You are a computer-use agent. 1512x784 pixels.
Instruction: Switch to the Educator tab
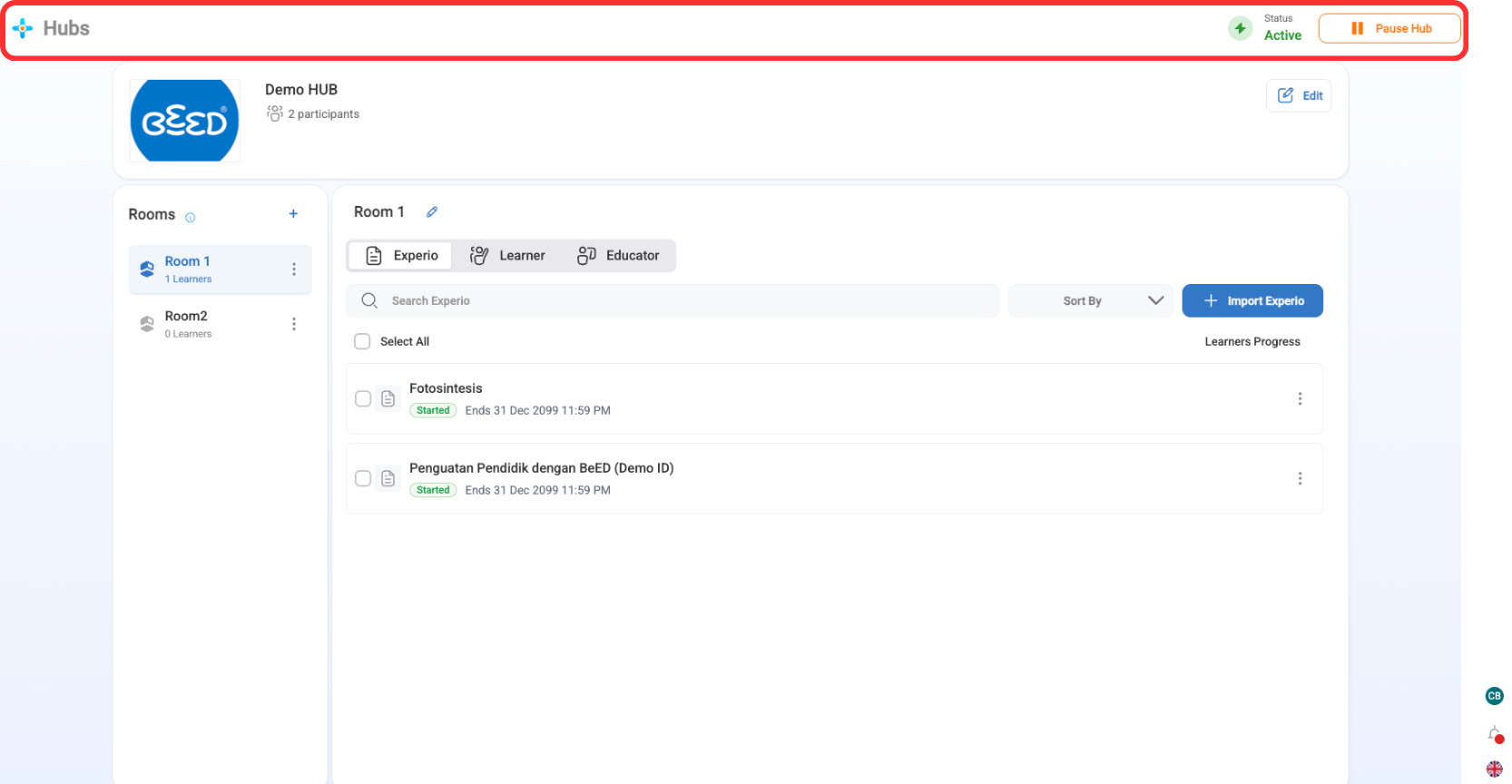618,256
